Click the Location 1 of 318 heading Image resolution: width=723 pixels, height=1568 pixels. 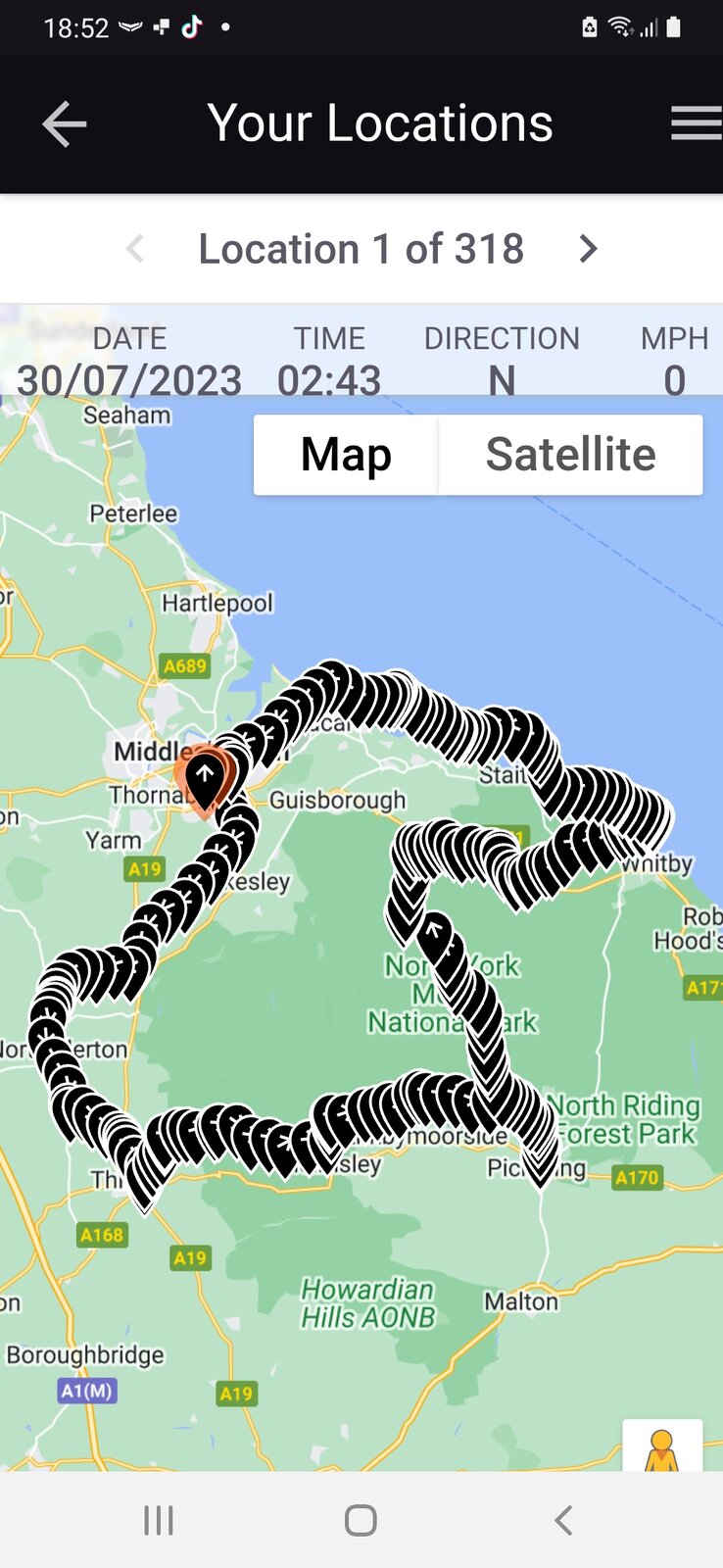[x=361, y=249]
